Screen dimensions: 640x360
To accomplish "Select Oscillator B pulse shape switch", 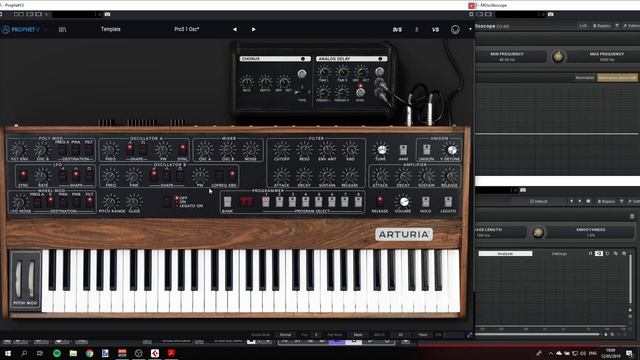I will (x=180, y=176).
